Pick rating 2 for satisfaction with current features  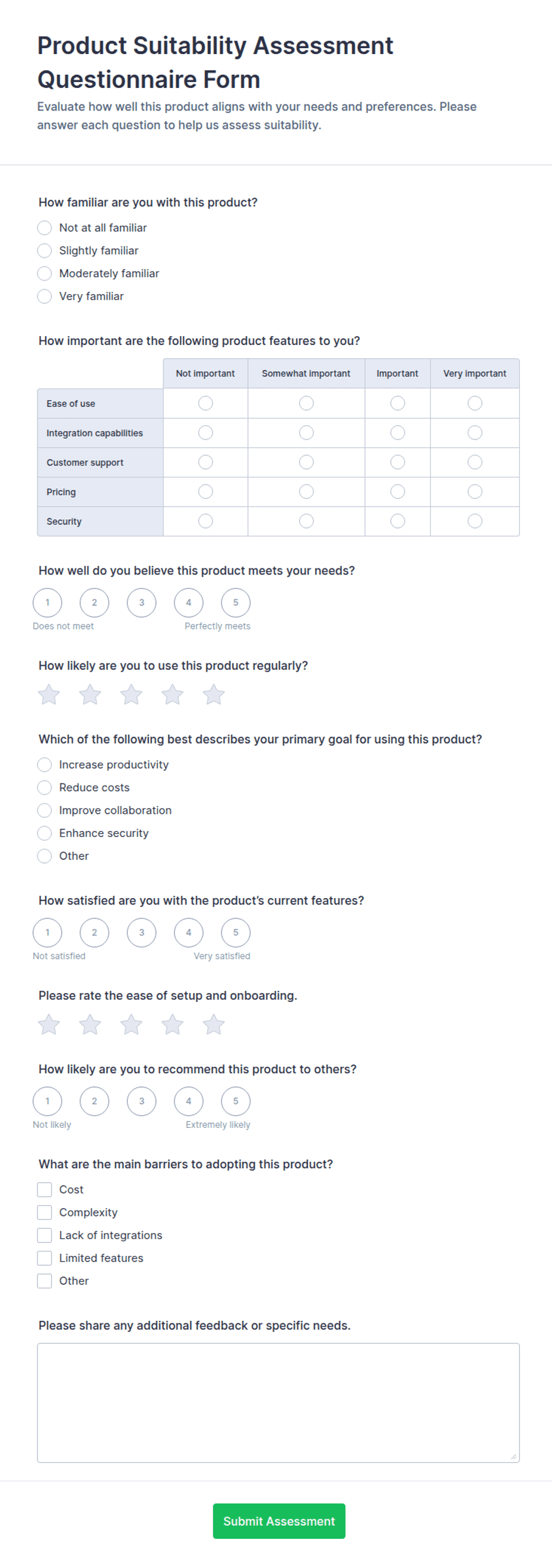tap(94, 932)
